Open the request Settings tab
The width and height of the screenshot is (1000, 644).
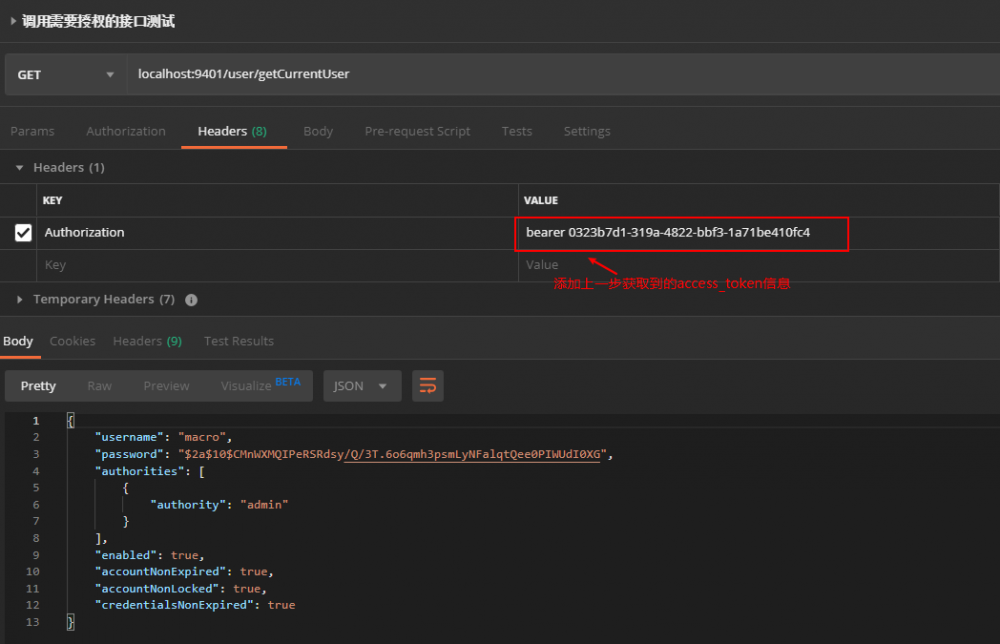click(x=587, y=131)
